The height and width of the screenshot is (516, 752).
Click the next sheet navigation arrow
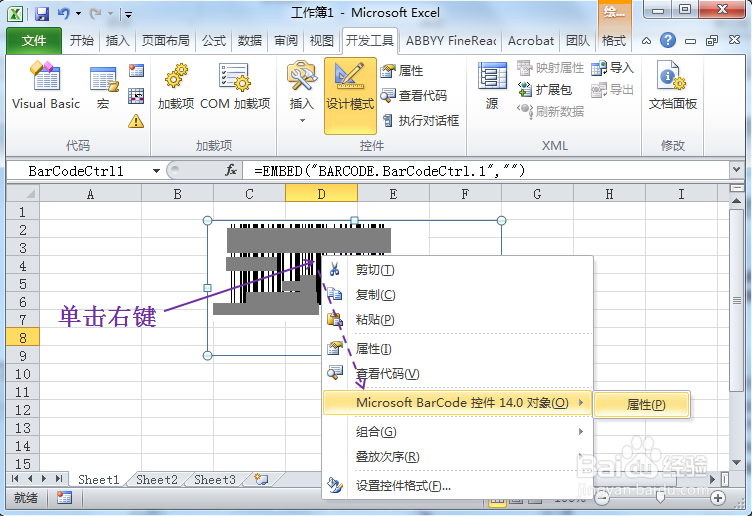point(45,479)
